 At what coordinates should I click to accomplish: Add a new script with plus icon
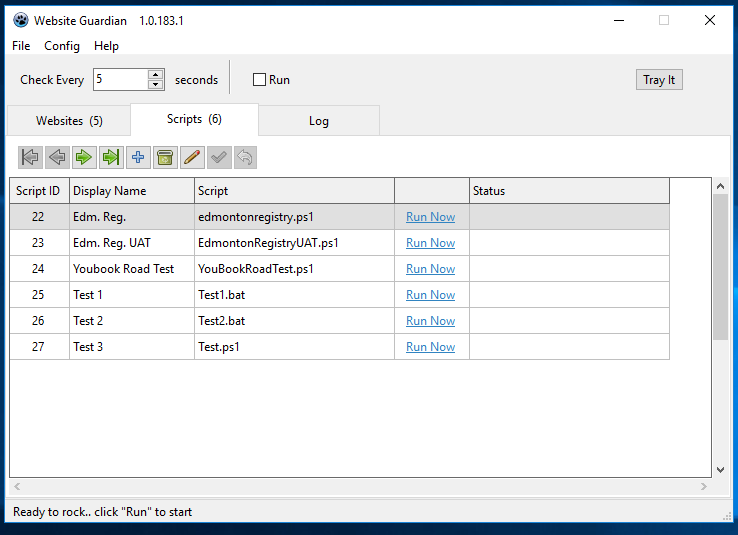point(138,157)
